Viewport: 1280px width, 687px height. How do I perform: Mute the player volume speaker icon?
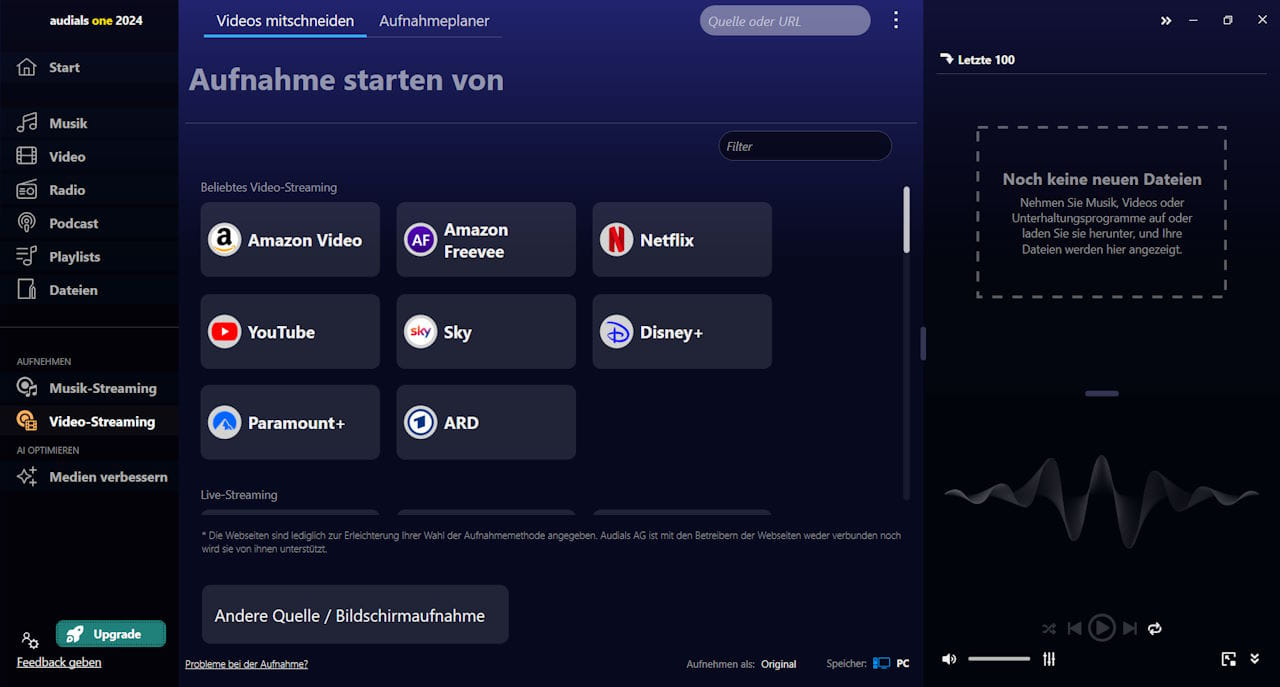948,658
